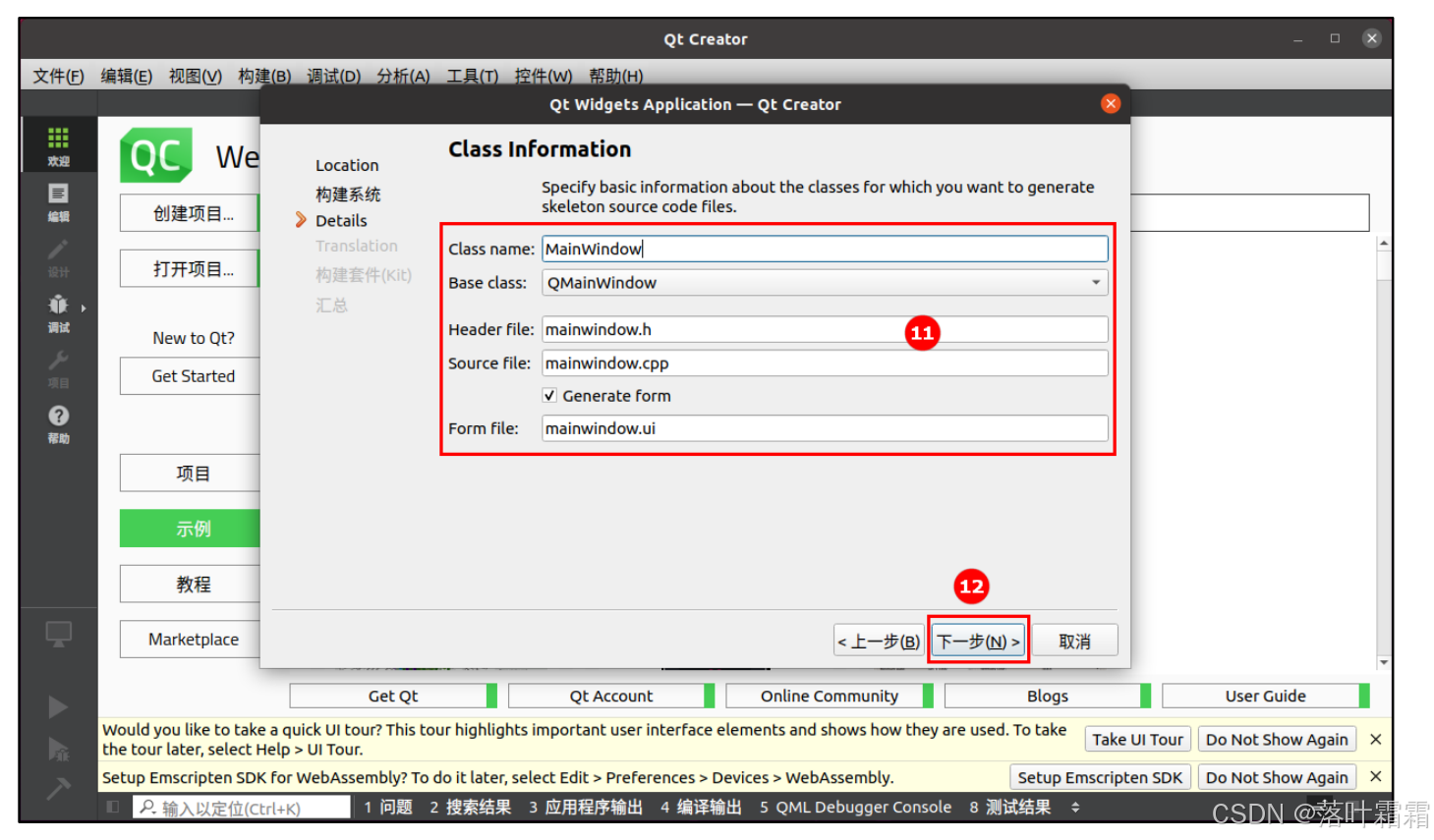
Task: Open the 2 搜索结果 pane
Action: (470, 807)
